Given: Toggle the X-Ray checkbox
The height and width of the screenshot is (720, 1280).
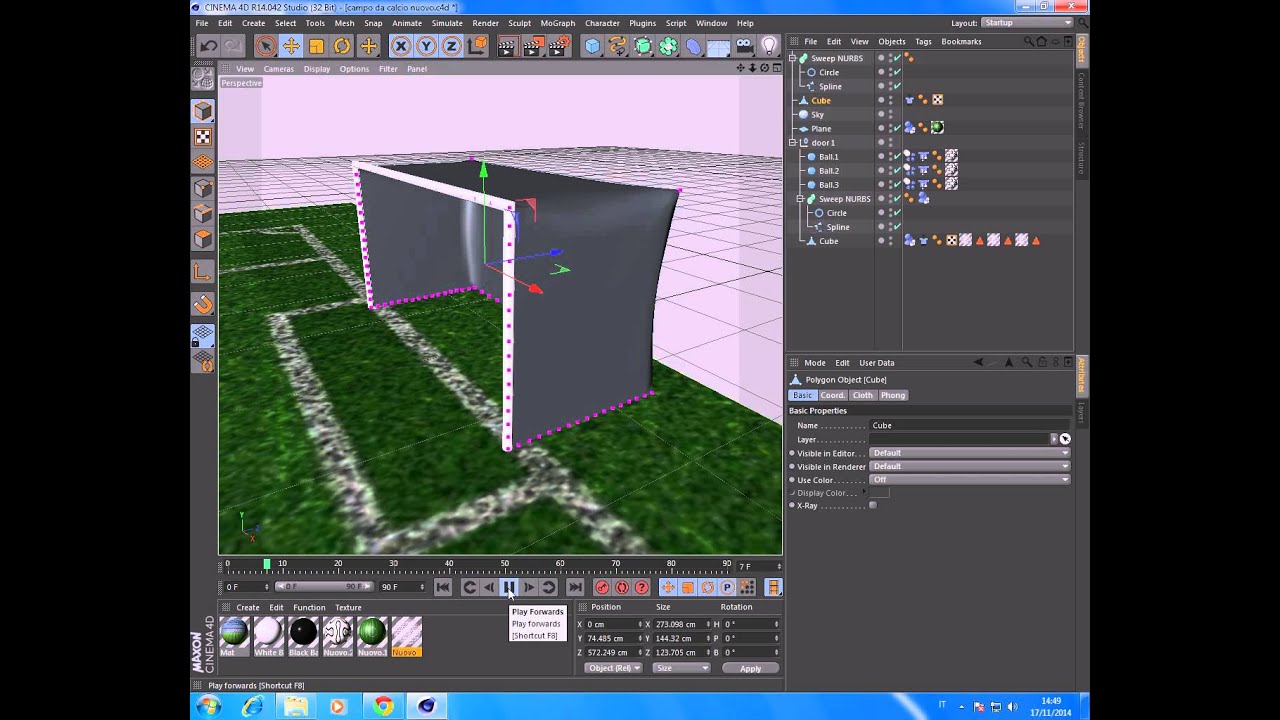Looking at the screenshot, I should (x=873, y=505).
